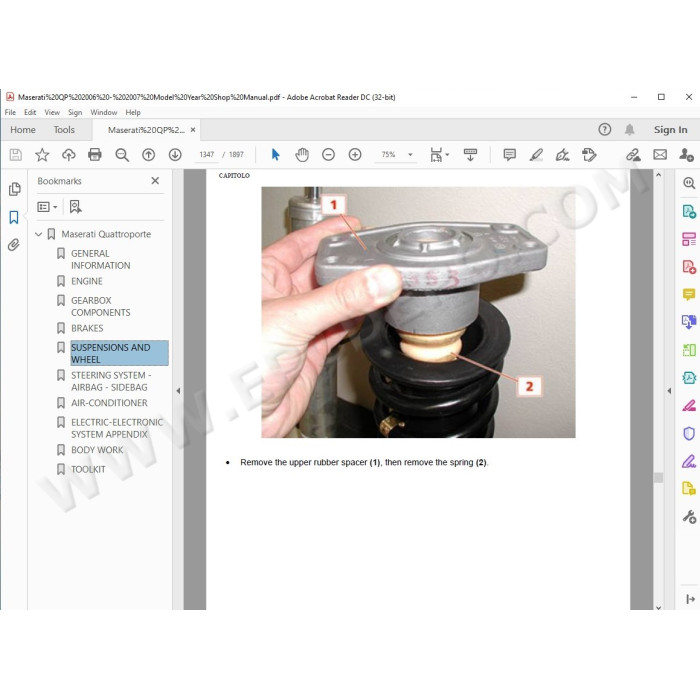Click vertical scrollbar down arrow
The height and width of the screenshot is (700, 700).
click(658, 607)
